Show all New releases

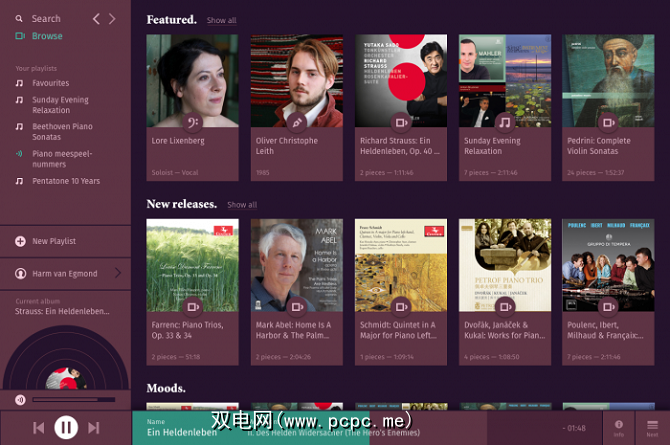(x=242, y=205)
